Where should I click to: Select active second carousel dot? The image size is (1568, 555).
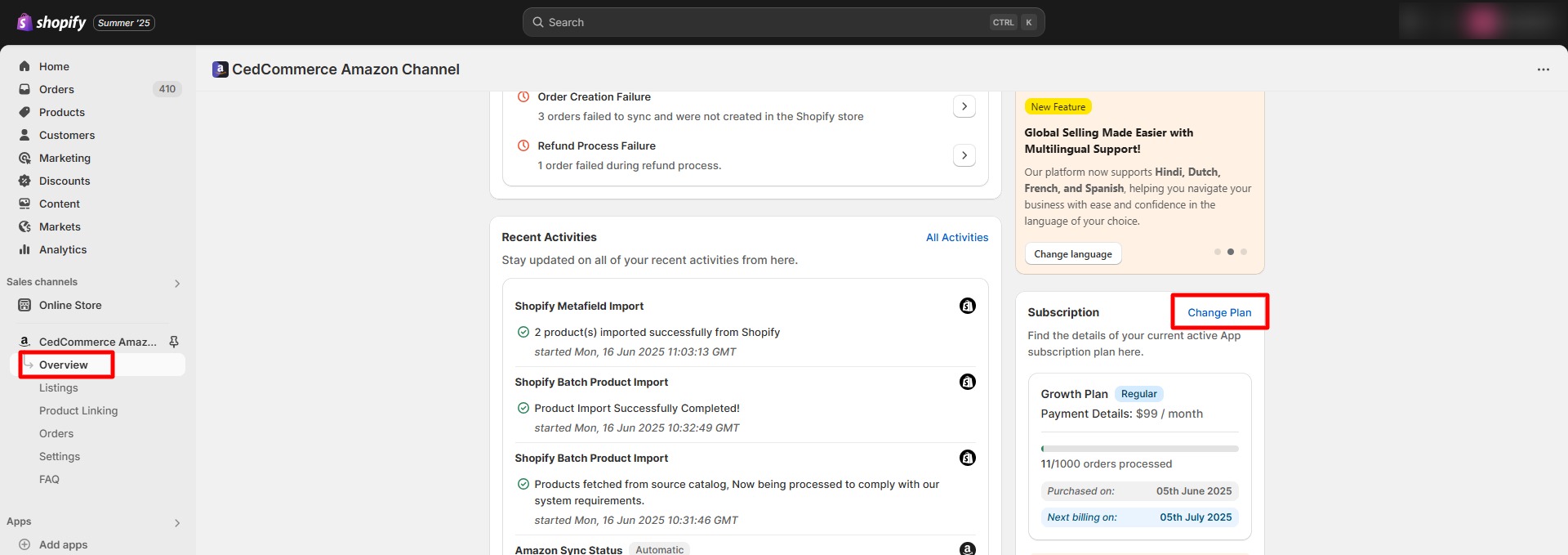click(1231, 252)
